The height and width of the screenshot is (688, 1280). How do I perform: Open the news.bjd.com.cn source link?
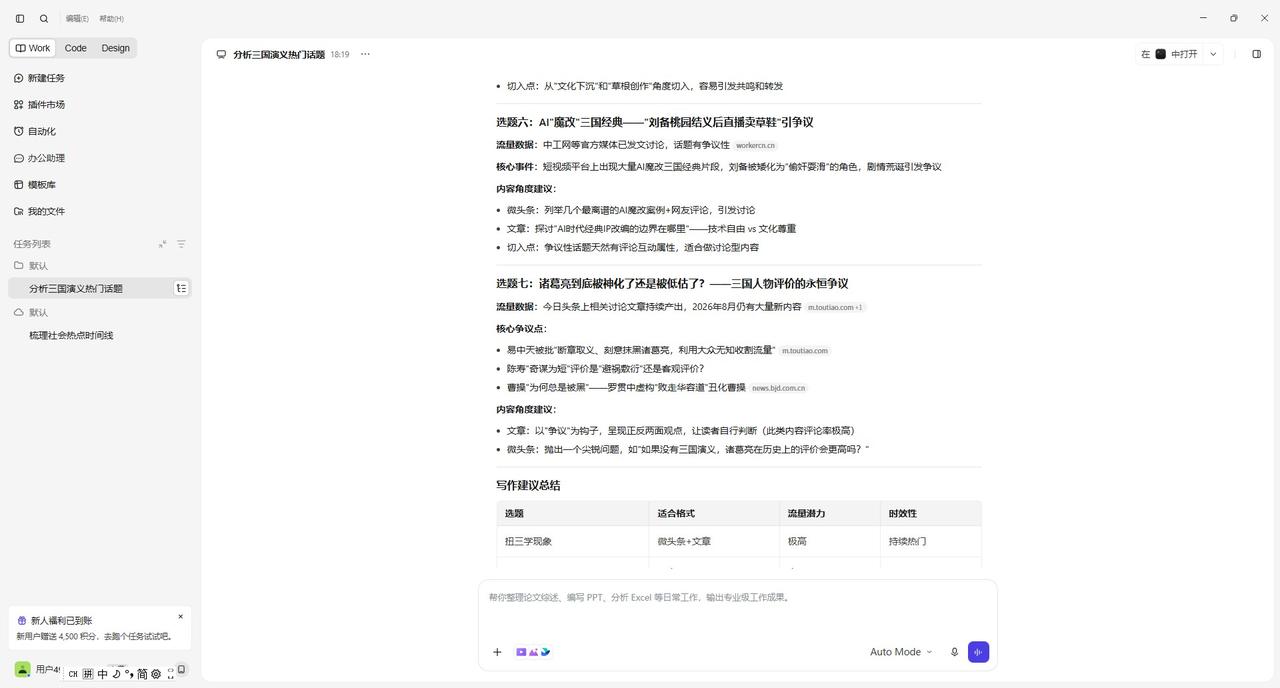click(x=778, y=388)
